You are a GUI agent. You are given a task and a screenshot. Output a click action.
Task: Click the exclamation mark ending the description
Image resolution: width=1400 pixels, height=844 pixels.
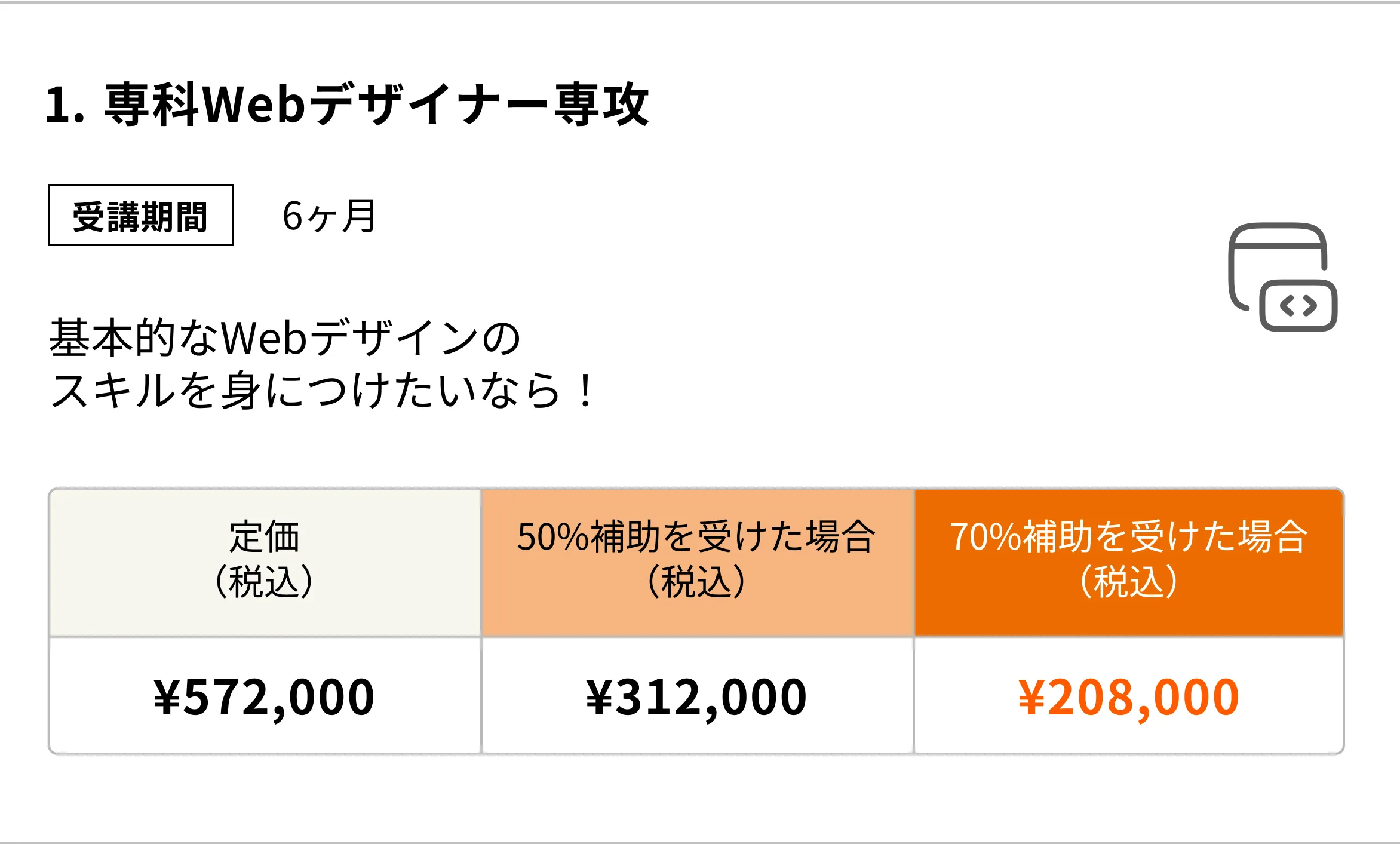586,391
